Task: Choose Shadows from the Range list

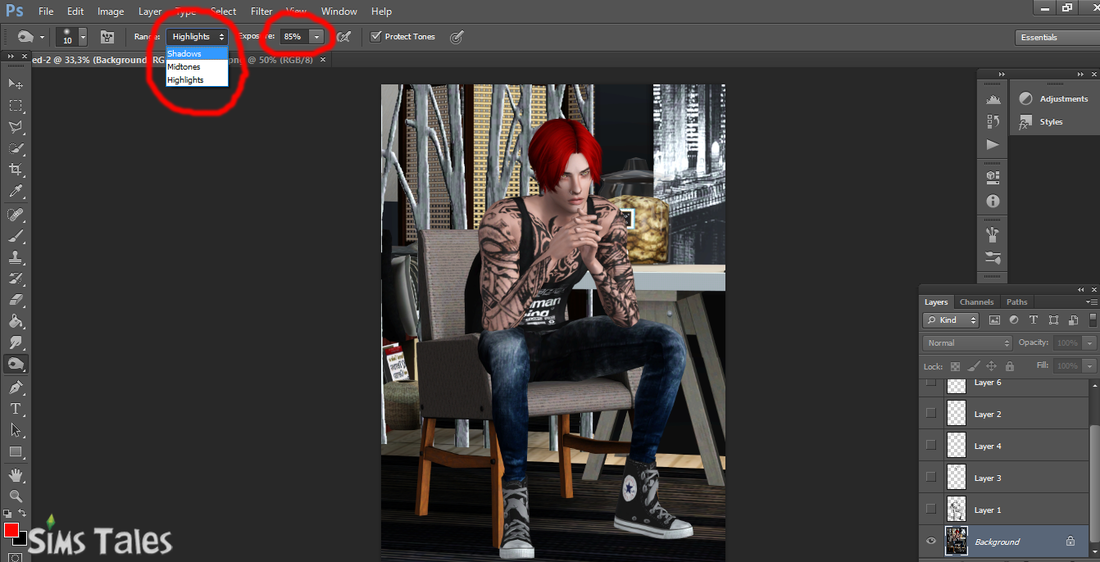Action: tap(197, 54)
